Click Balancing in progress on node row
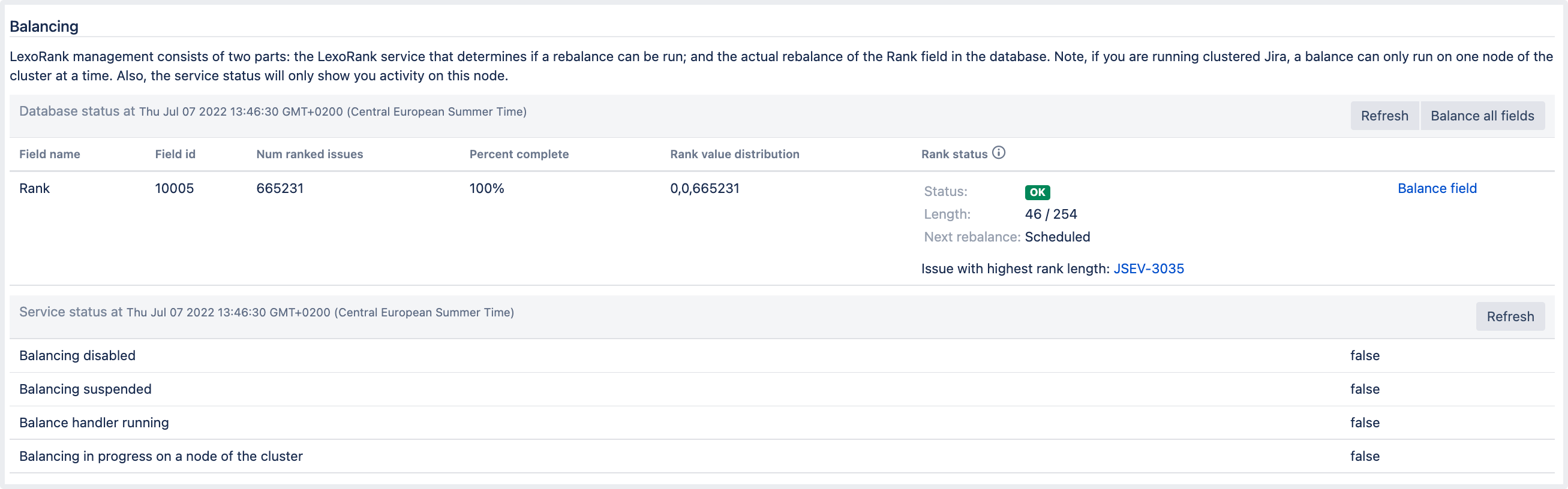The height and width of the screenshot is (489, 1568). [x=161, y=455]
